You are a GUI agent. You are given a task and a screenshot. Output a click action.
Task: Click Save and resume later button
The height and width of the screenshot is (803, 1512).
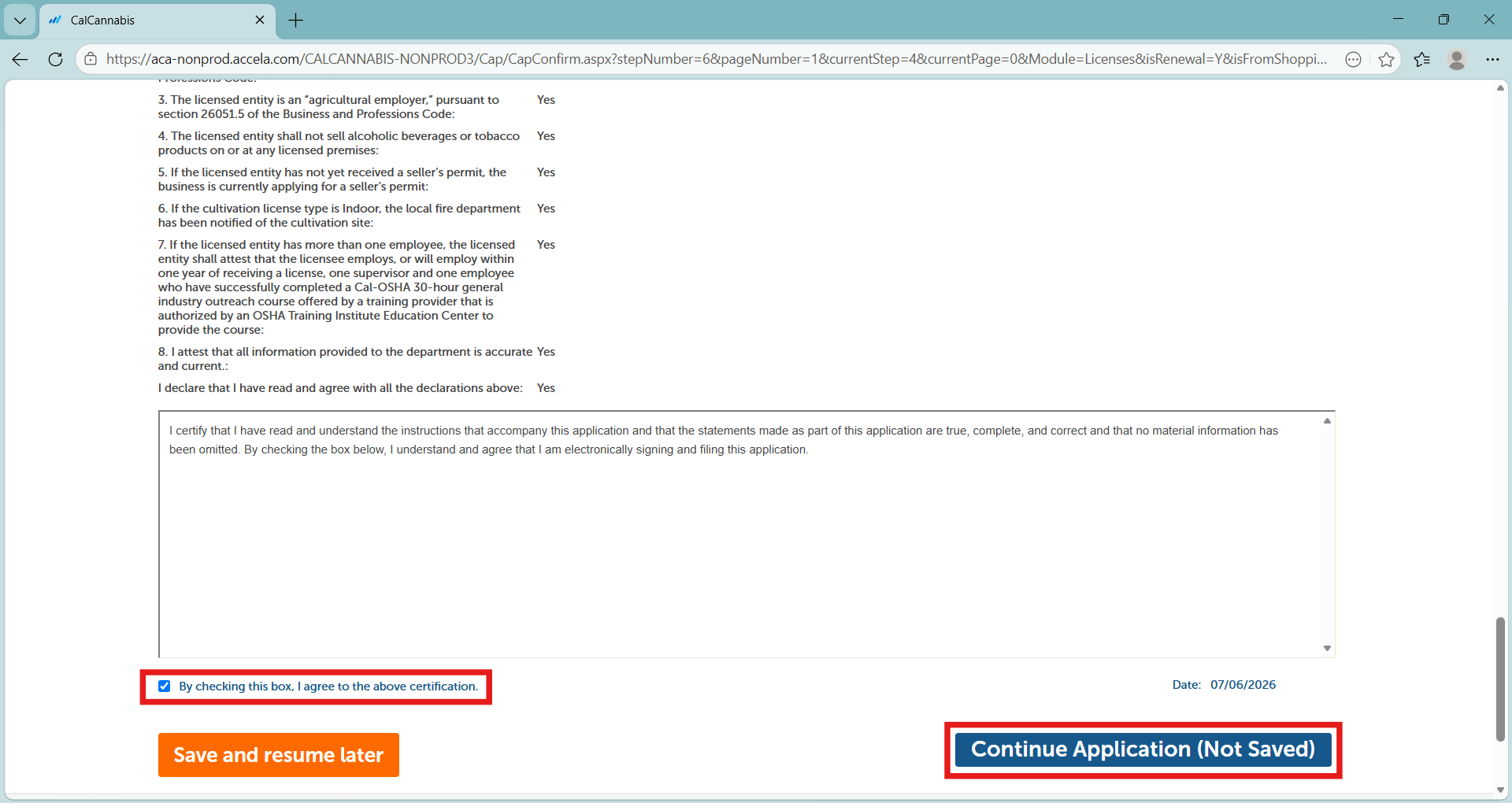[279, 755]
